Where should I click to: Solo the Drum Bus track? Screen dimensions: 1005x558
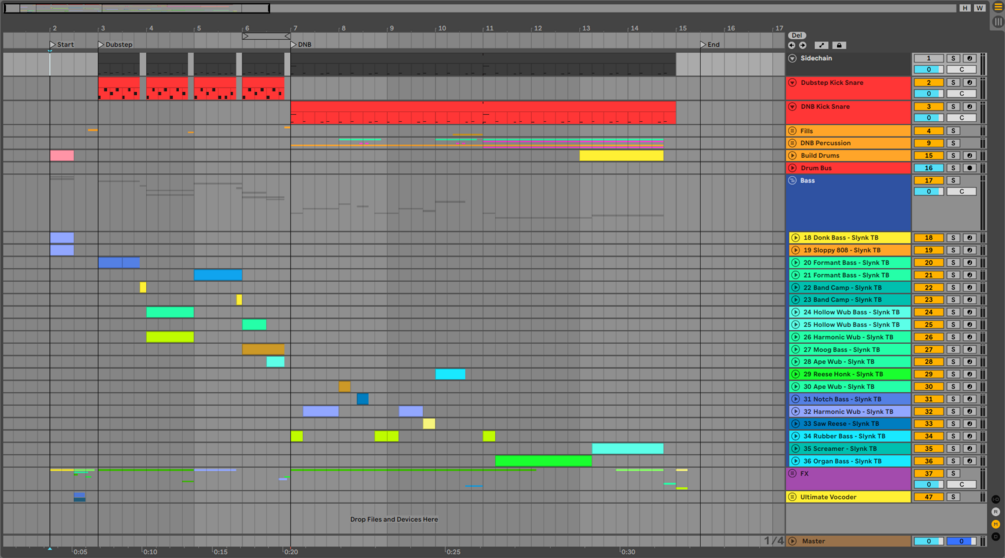coord(953,168)
